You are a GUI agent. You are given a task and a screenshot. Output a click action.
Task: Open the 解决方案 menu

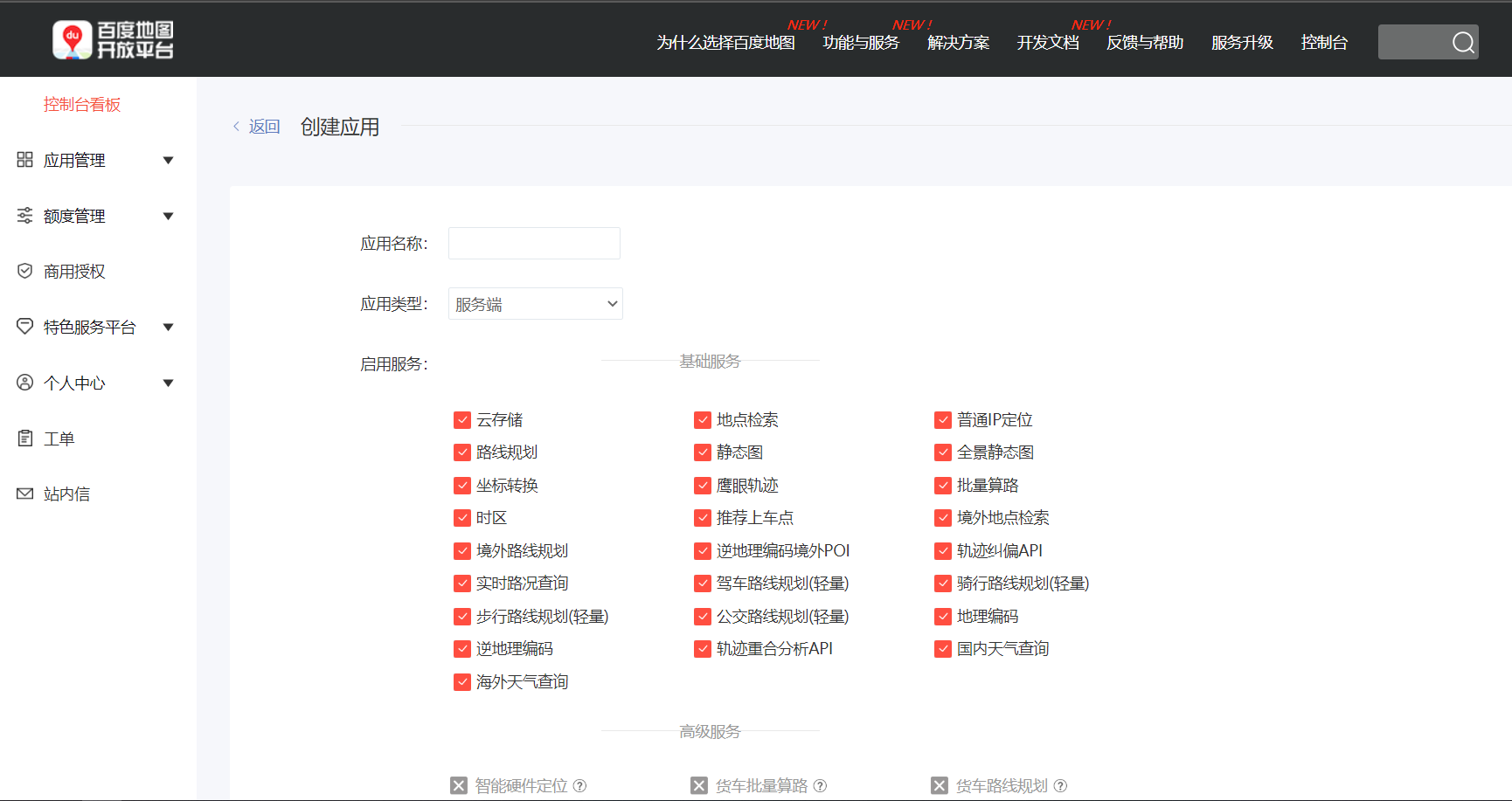point(959,42)
